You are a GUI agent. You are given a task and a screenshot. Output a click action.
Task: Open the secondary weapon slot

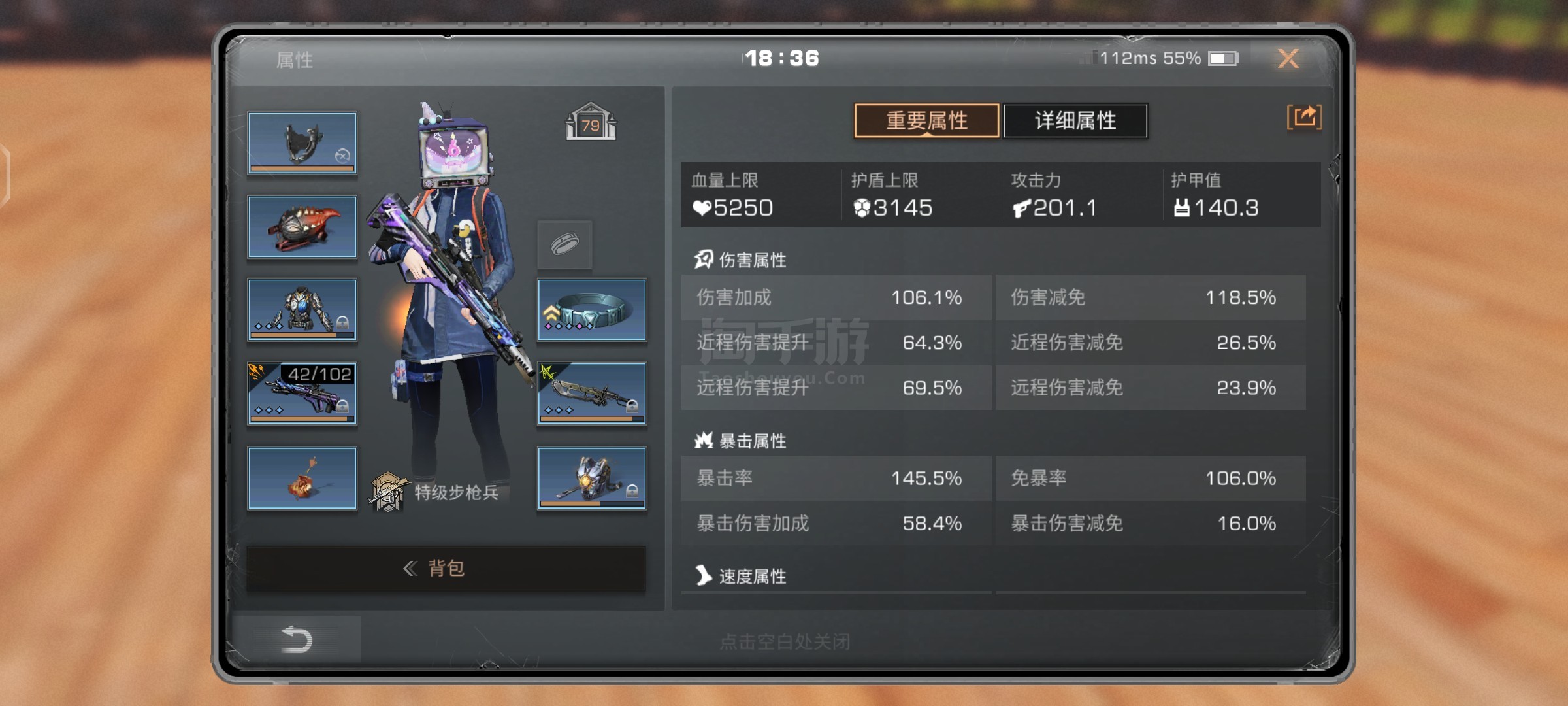click(592, 394)
